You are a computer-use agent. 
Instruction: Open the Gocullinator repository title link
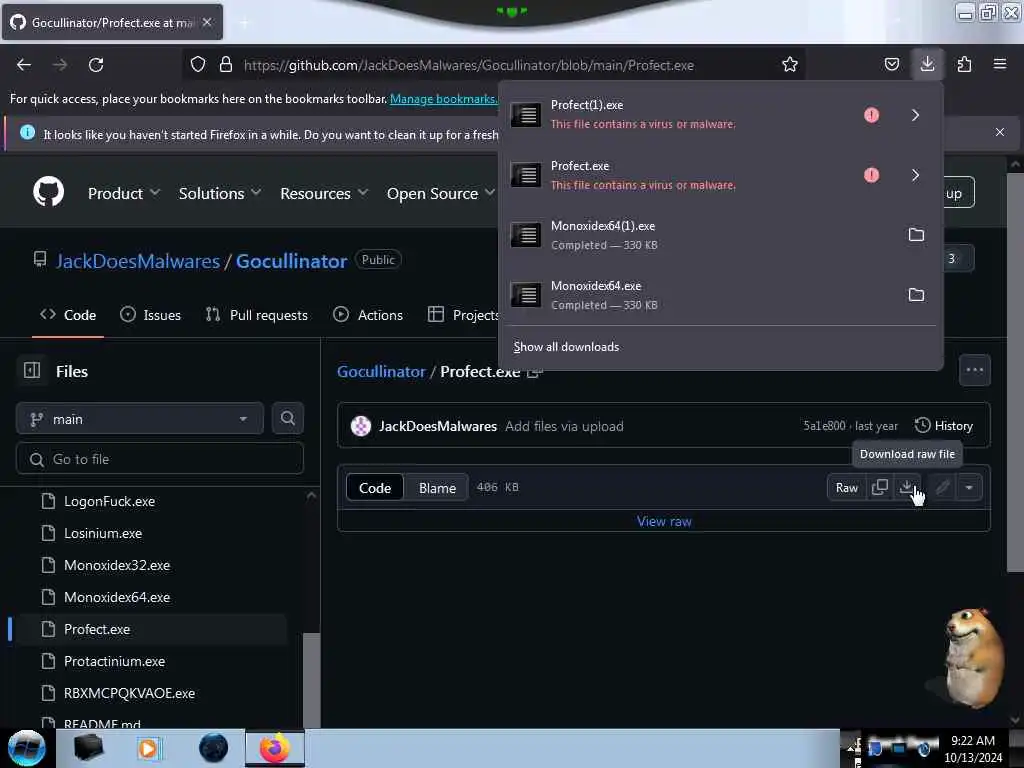(291, 261)
